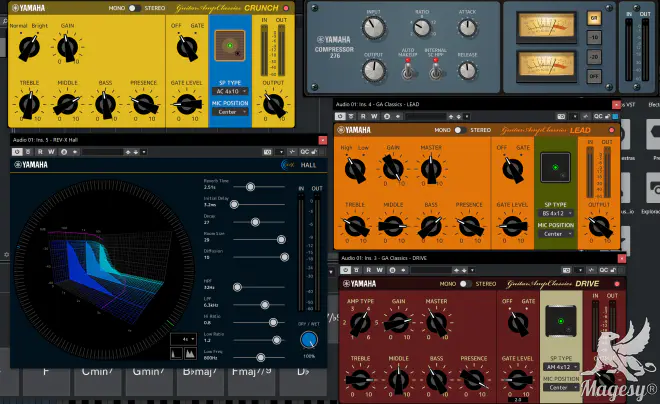Enable Read automation in REV-X Hall window
This screenshot has width=660, height=404.
point(40,152)
